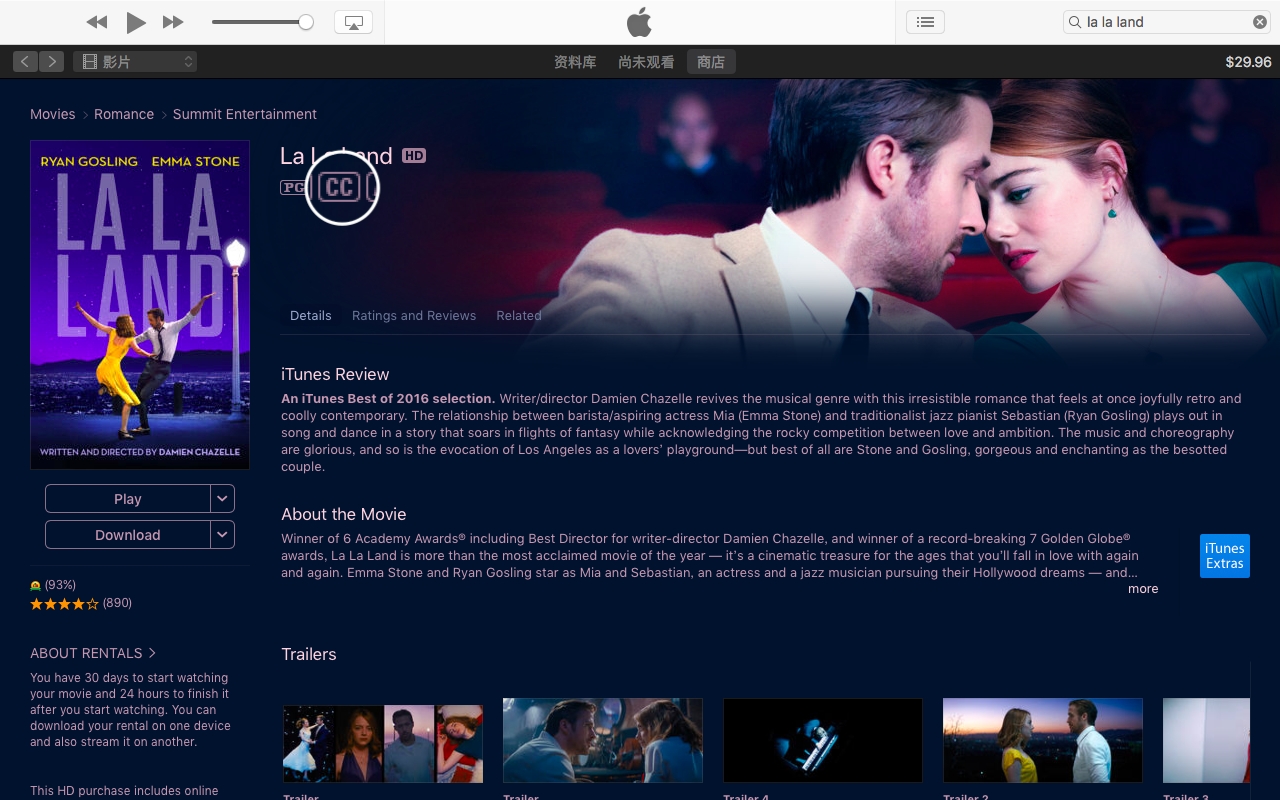Open the Related tab
The width and height of the screenshot is (1280, 800).
(519, 315)
